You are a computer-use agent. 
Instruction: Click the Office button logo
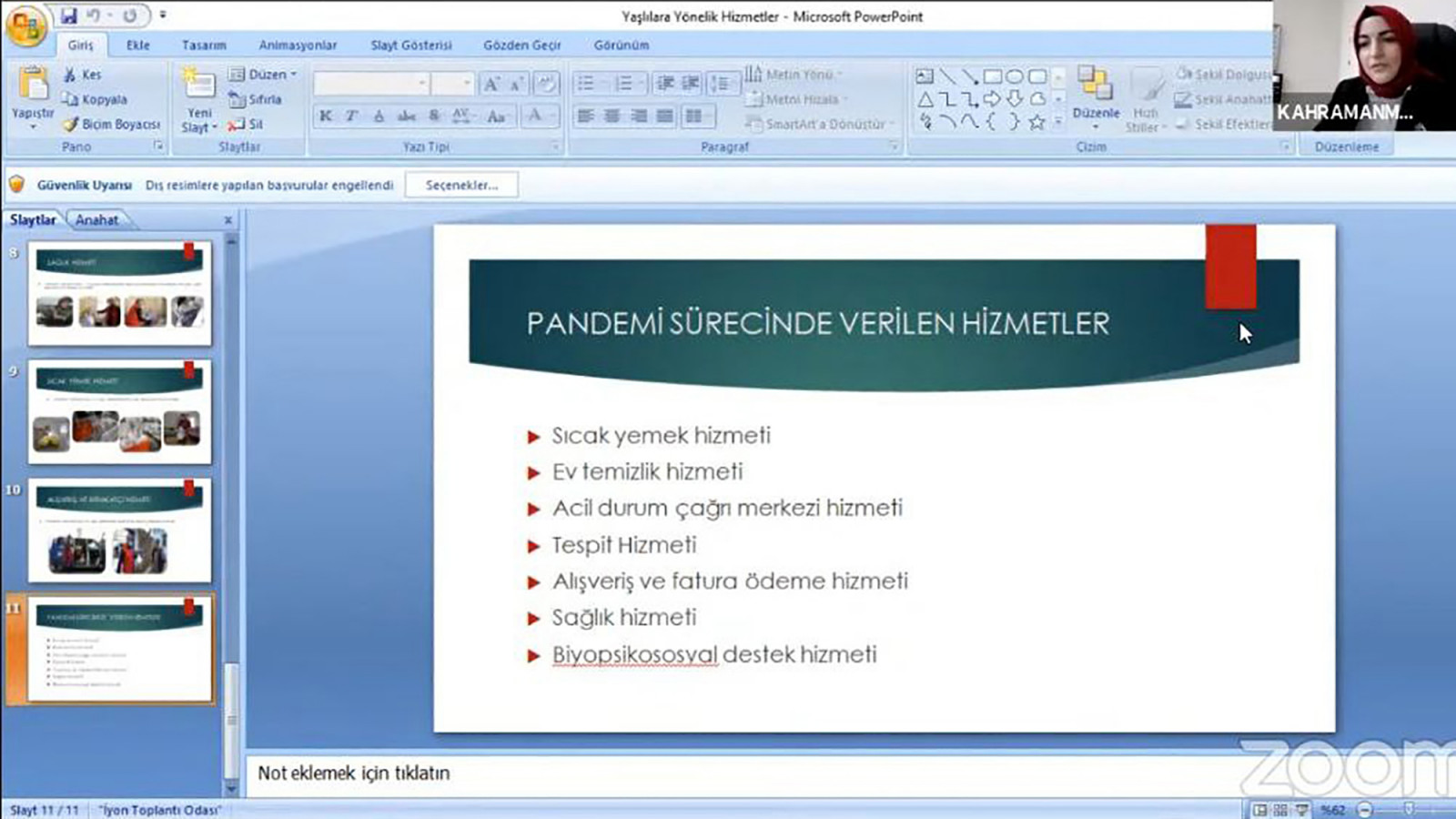click(x=25, y=25)
